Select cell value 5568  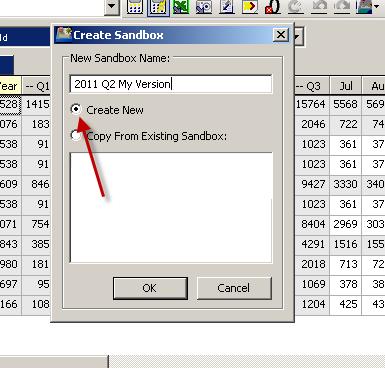tap(346, 104)
